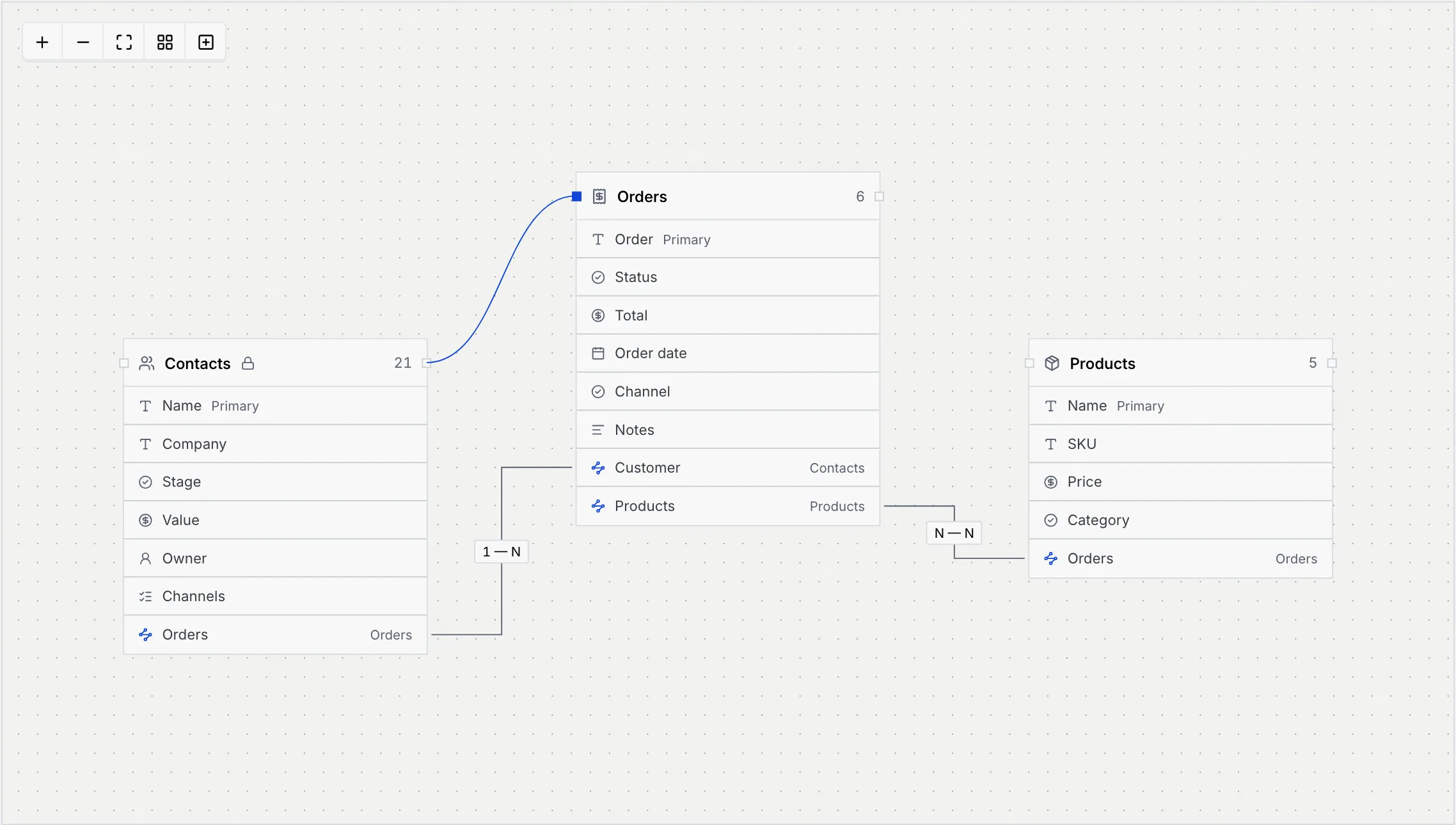
Task: Click the Order Primary field row
Action: pyautogui.click(x=728, y=239)
